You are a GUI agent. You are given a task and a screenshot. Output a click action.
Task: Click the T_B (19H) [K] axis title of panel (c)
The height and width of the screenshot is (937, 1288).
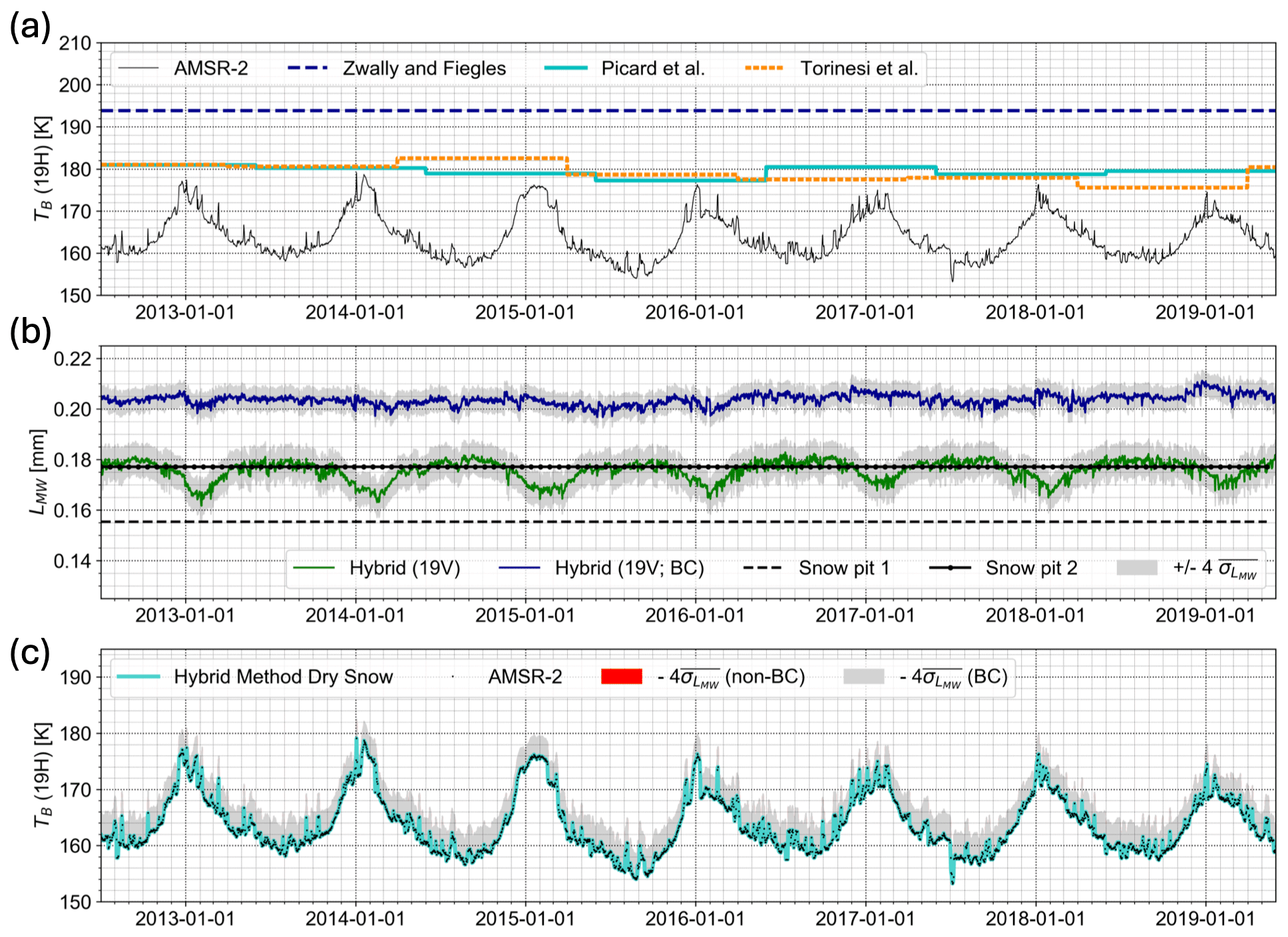tap(42, 775)
